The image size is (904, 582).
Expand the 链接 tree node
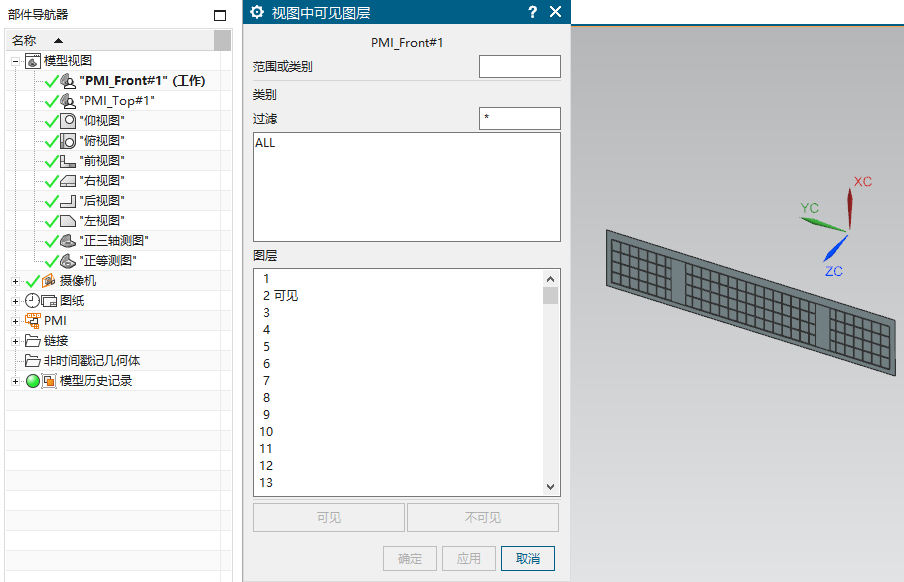16,341
